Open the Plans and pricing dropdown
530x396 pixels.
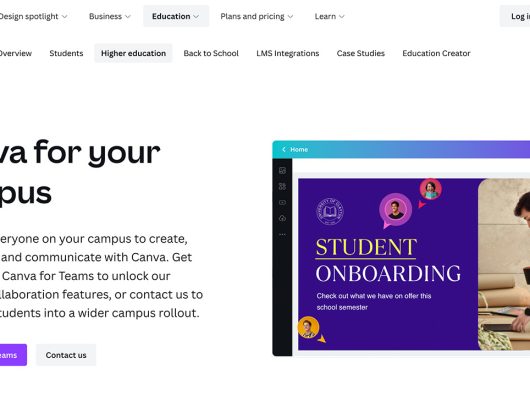pos(257,16)
